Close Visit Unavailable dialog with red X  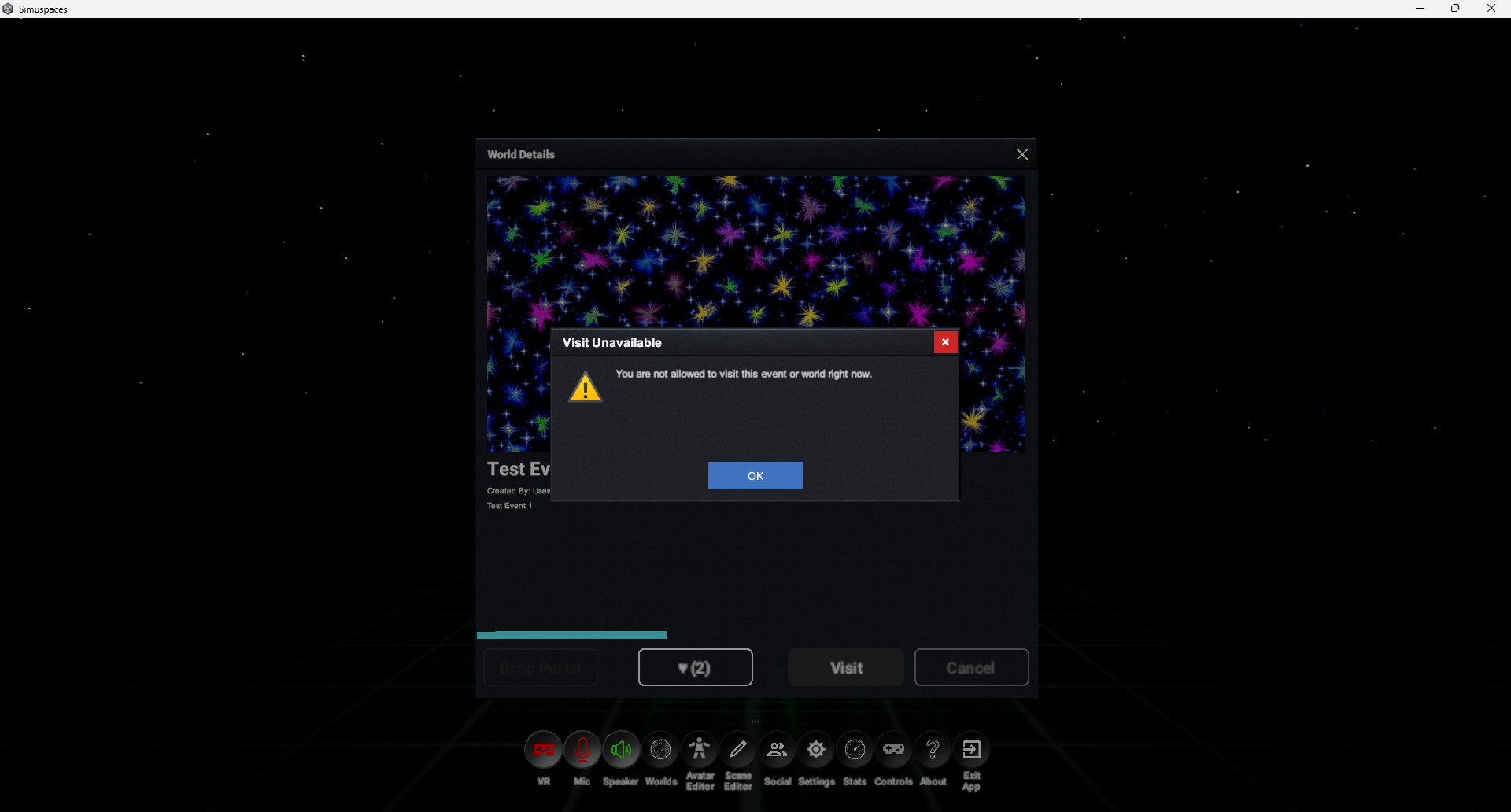[x=945, y=342]
